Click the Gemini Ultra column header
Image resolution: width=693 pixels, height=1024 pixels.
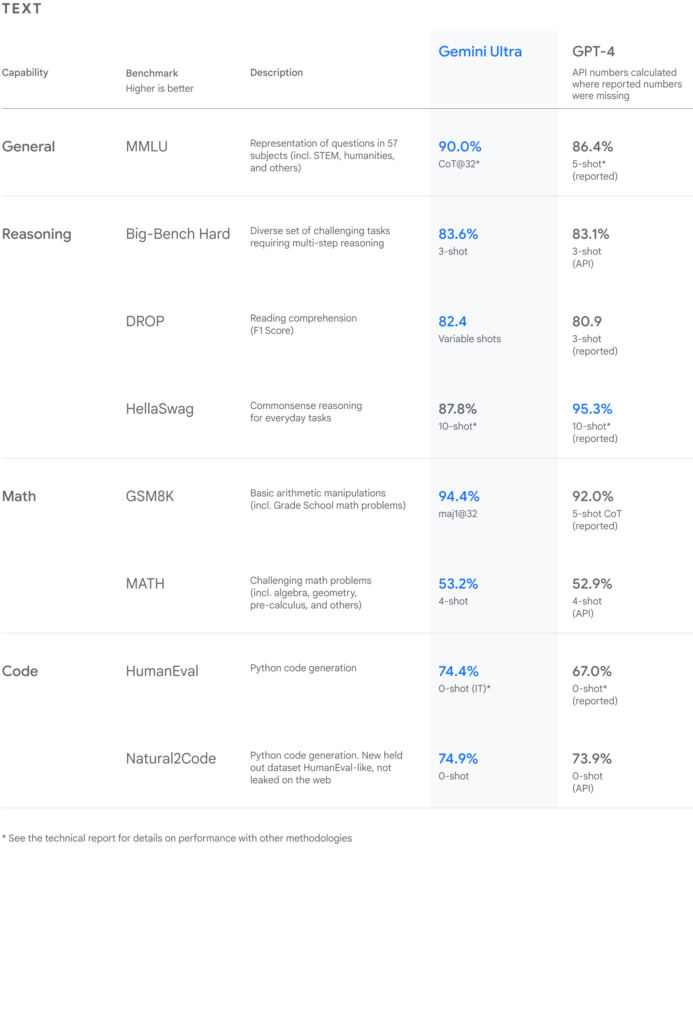(480, 51)
